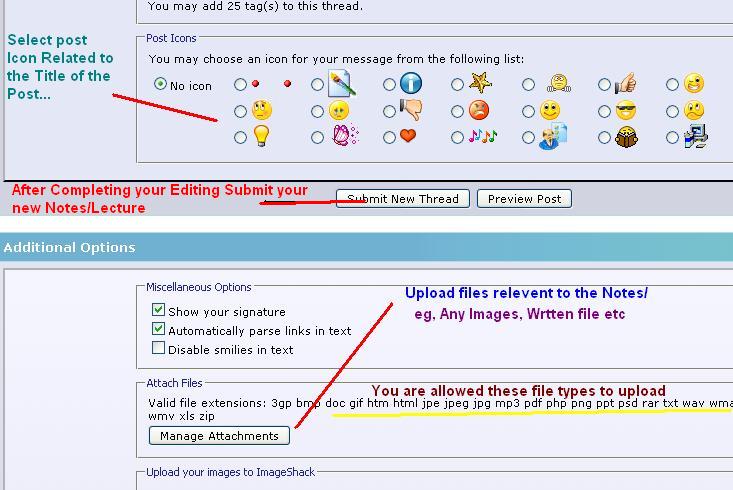Viewport: 733px width, 490px height.
Task: Toggle 'Automatically parse links in text' checkbox
Action: (x=158, y=329)
